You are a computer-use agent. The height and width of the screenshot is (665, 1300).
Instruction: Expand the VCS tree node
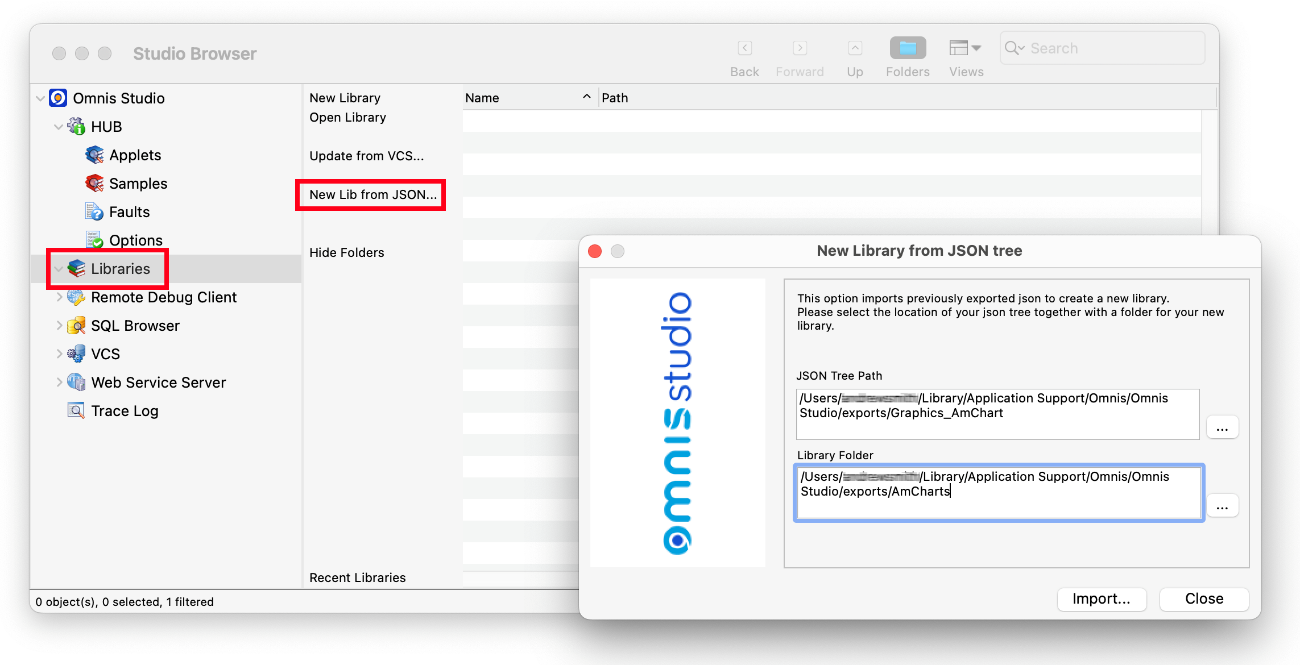[59, 354]
